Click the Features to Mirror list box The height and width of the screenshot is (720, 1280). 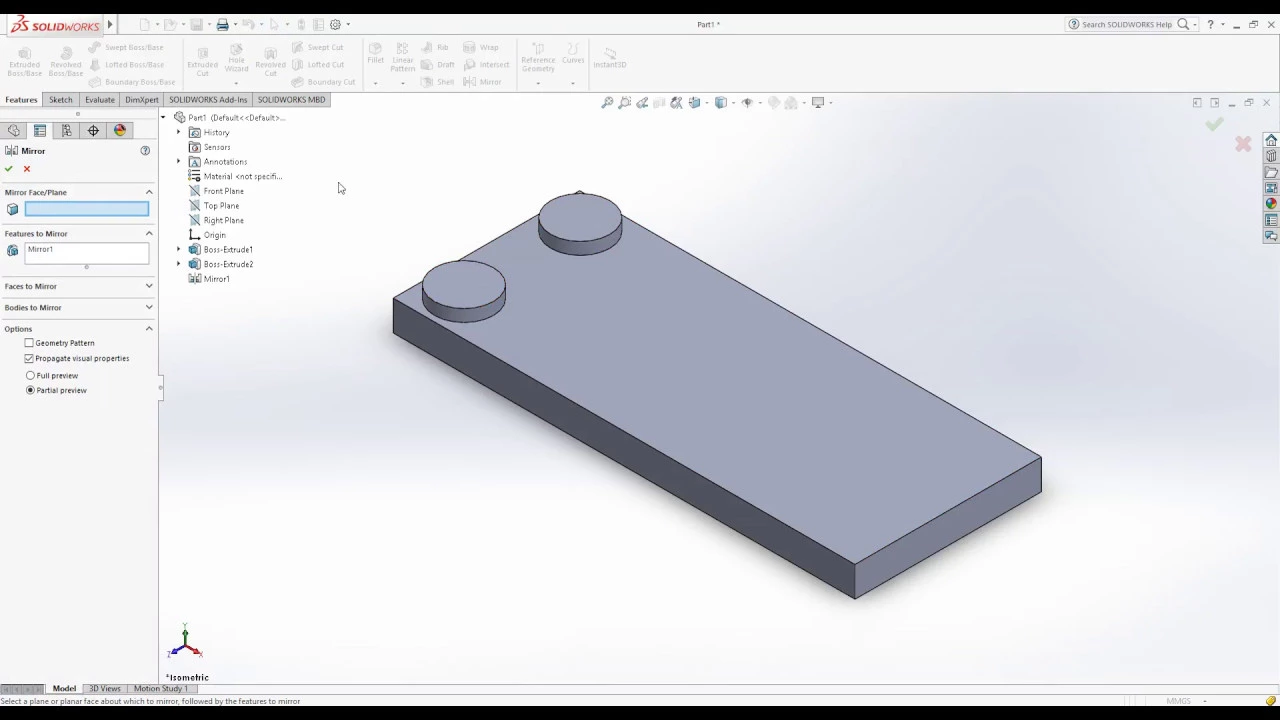tap(87, 254)
